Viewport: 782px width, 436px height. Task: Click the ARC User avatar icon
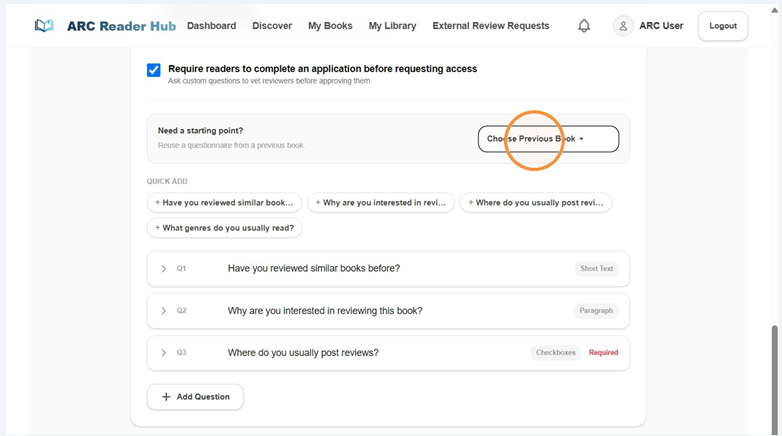point(623,25)
